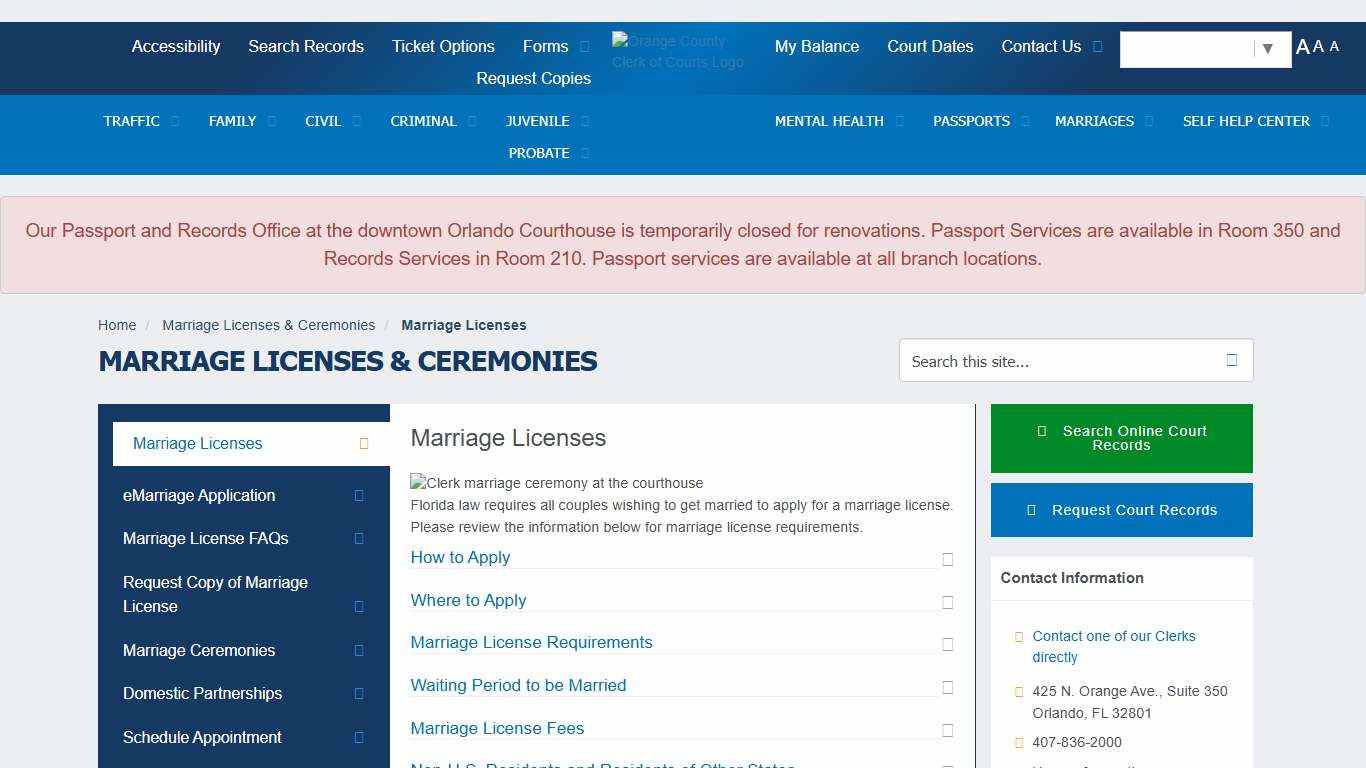Select the Passports menu item
The width and height of the screenshot is (1366, 768).
tap(971, 121)
